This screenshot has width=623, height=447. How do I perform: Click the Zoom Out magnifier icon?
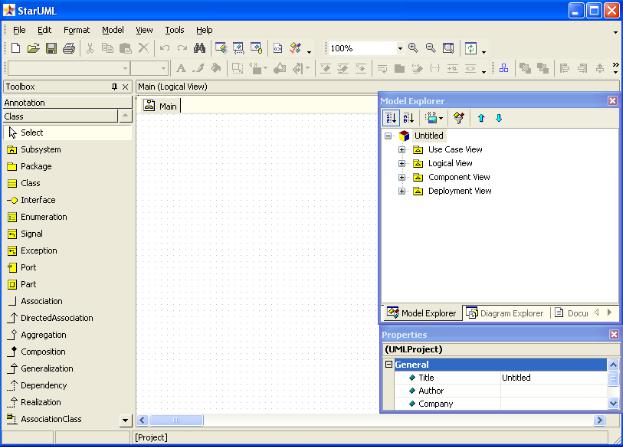click(x=431, y=48)
